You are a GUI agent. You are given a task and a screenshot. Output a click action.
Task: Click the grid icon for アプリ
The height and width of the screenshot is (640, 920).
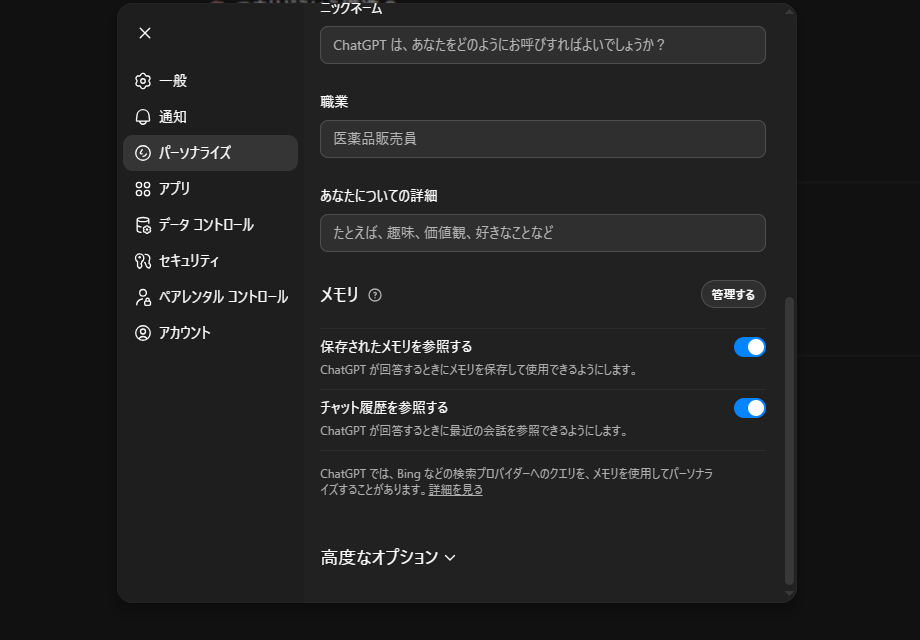(x=143, y=189)
